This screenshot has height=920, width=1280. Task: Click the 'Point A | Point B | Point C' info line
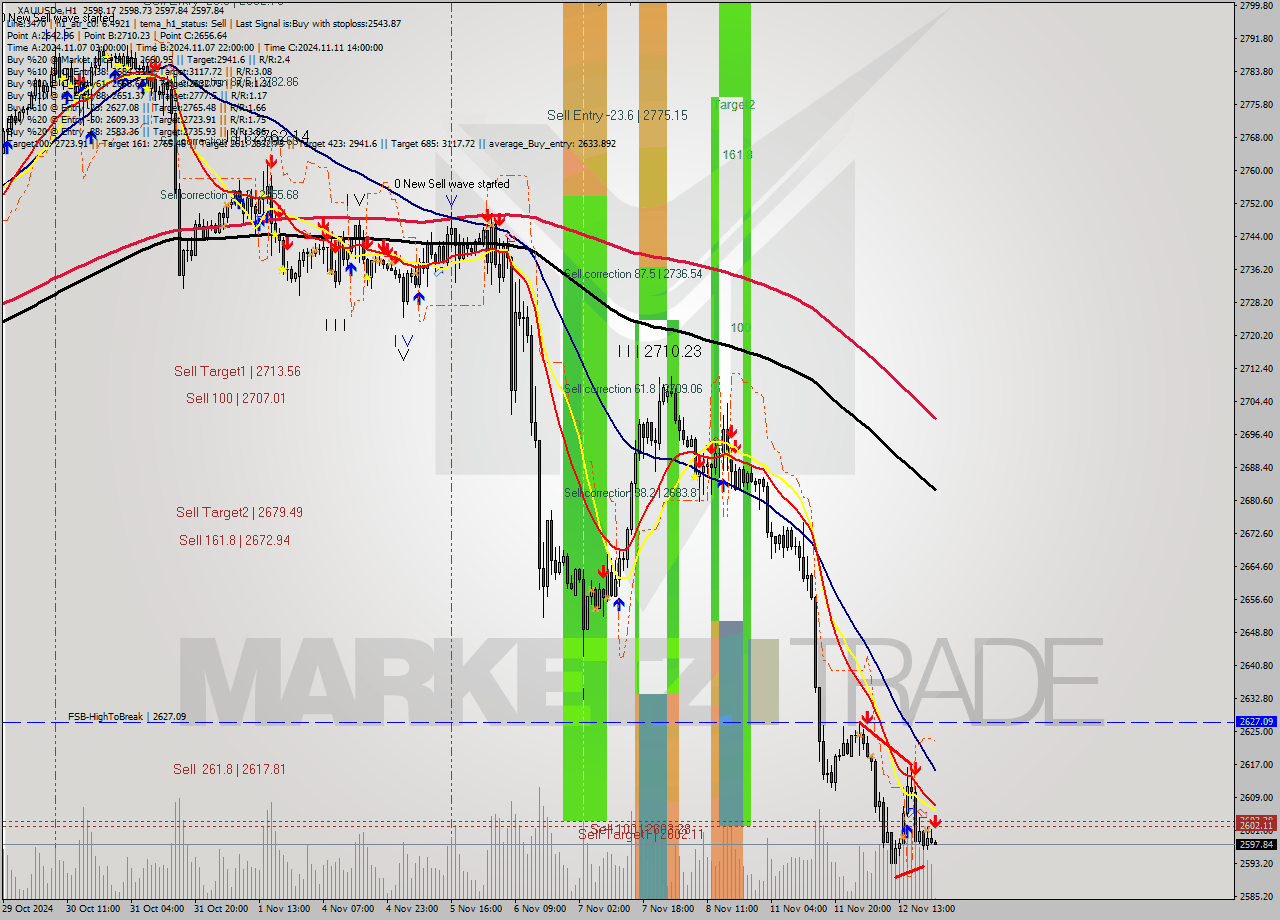point(117,35)
